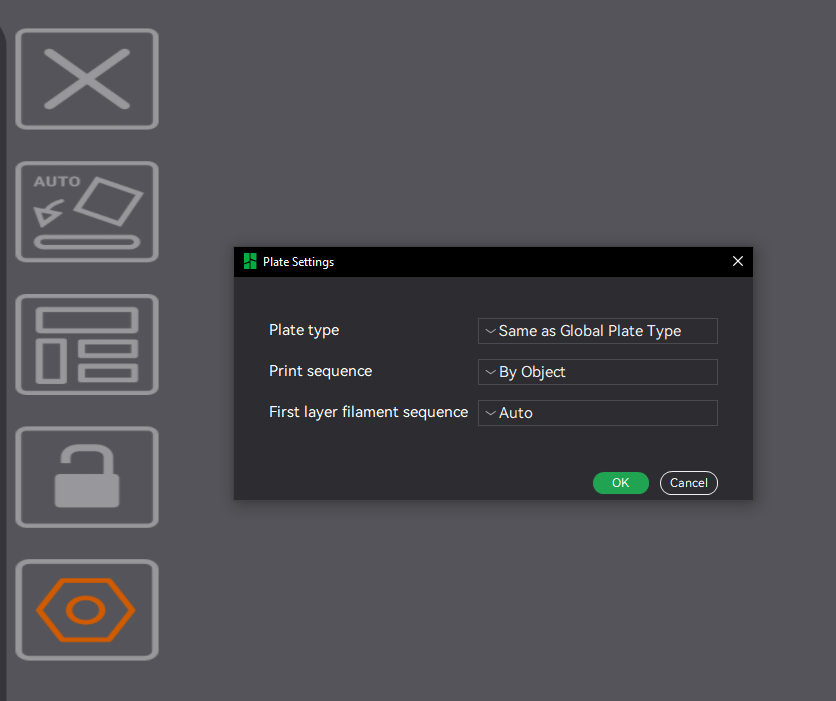Image resolution: width=836 pixels, height=701 pixels.
Task: Click the green logo in dialog title bar
Action: pos(250,262)
